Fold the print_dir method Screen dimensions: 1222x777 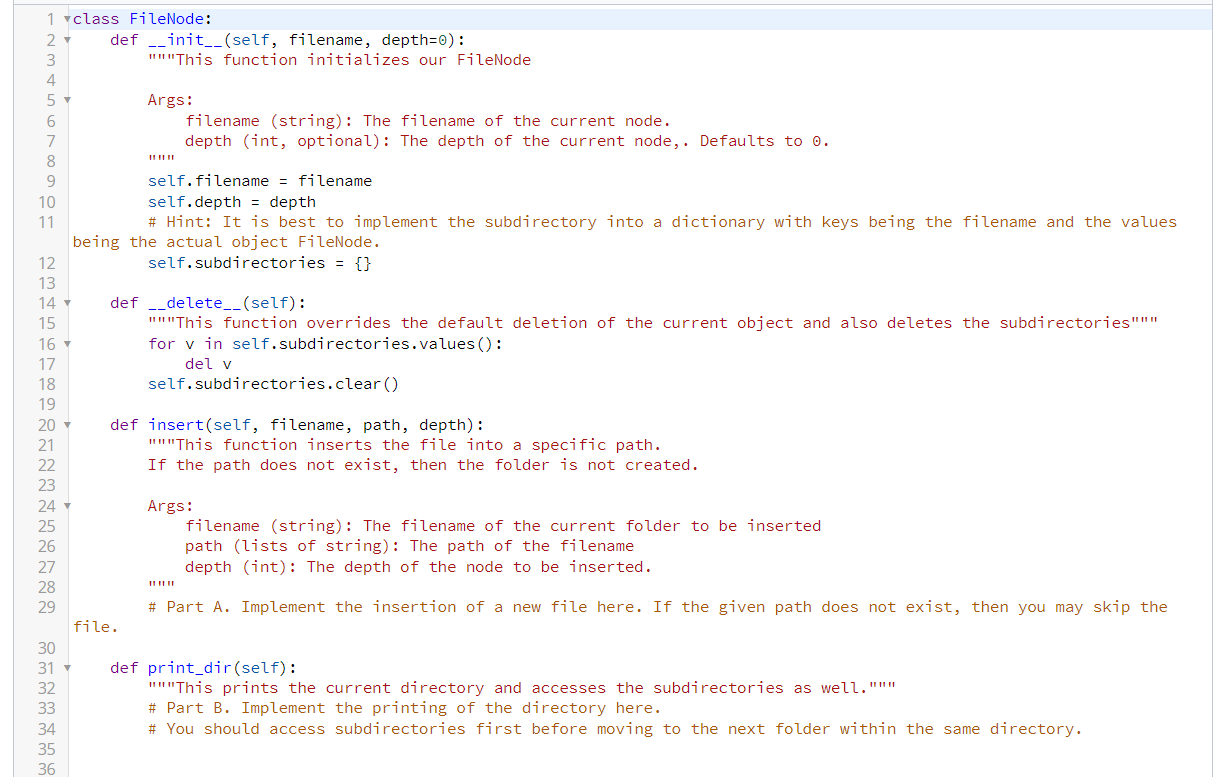click(x=66, y=667)
